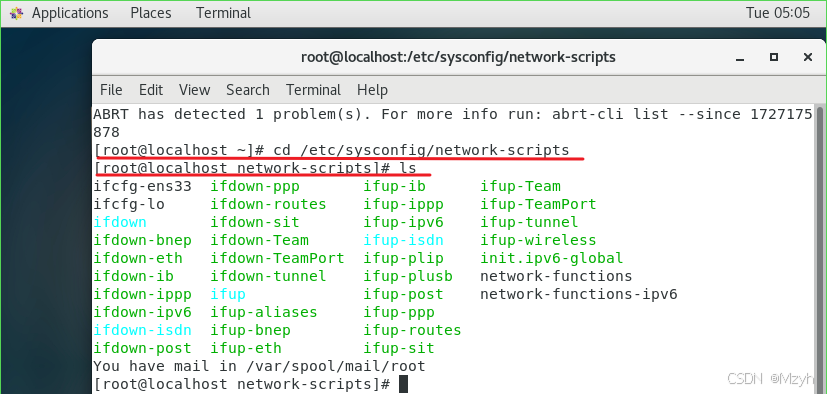The width and height of the screenshot is (827, 394).
Task: Click the cyan ifdown entry
Action: pyautogui.click(x=120, y=222)
